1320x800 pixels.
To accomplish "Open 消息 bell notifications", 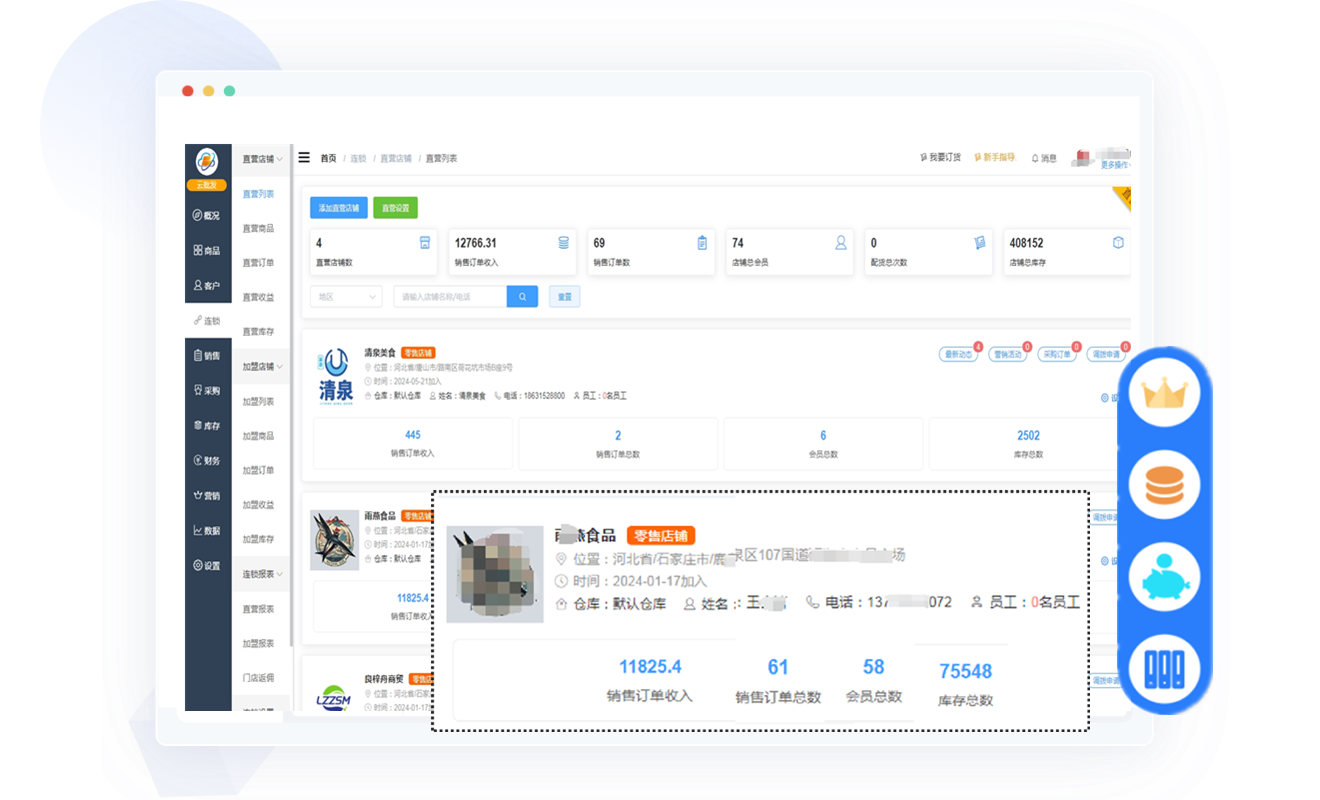I will 1043,158.
